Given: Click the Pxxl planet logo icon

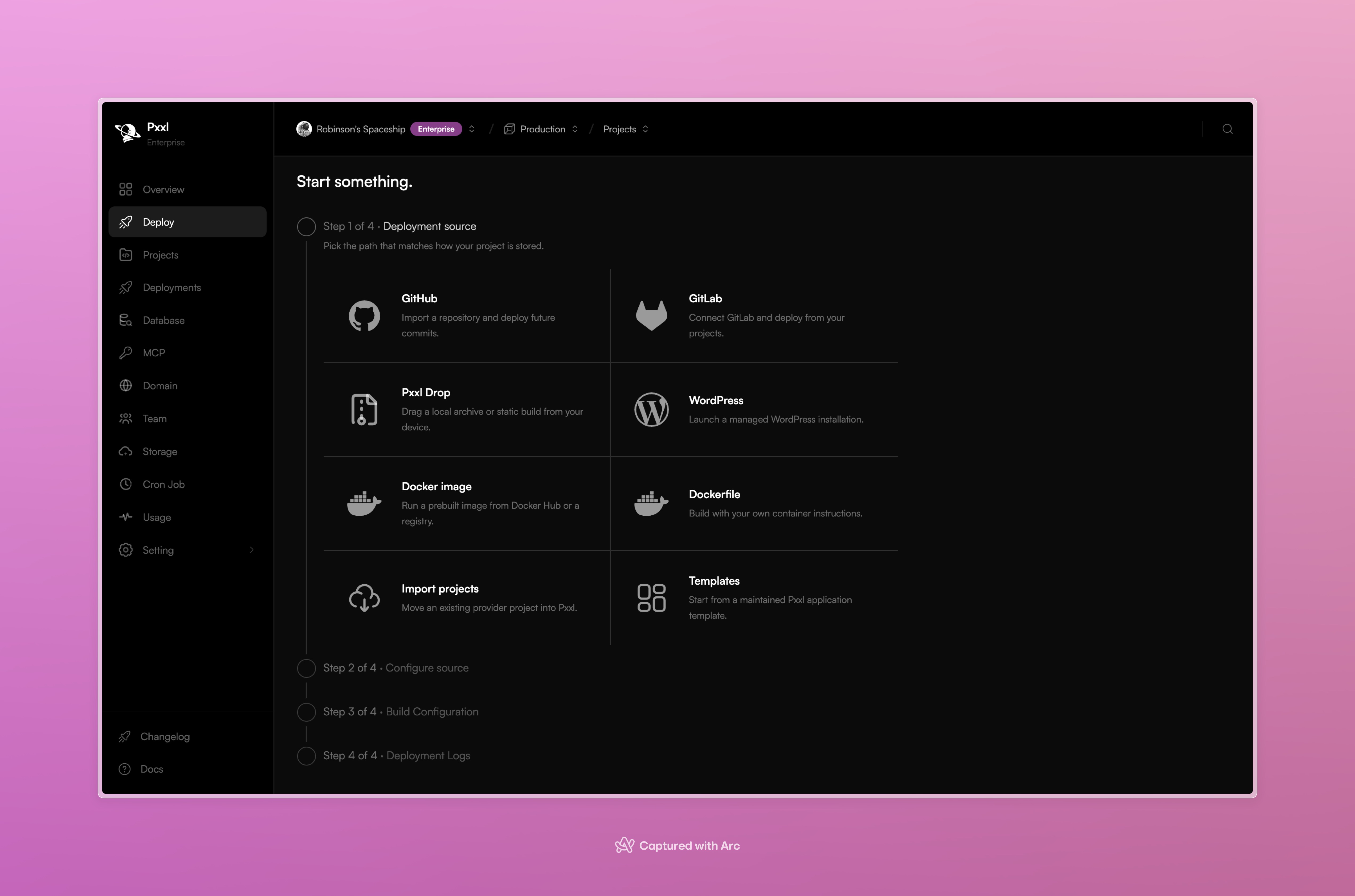Looking at the screenshot, I should pyautogui.click(x=127, y=133).
